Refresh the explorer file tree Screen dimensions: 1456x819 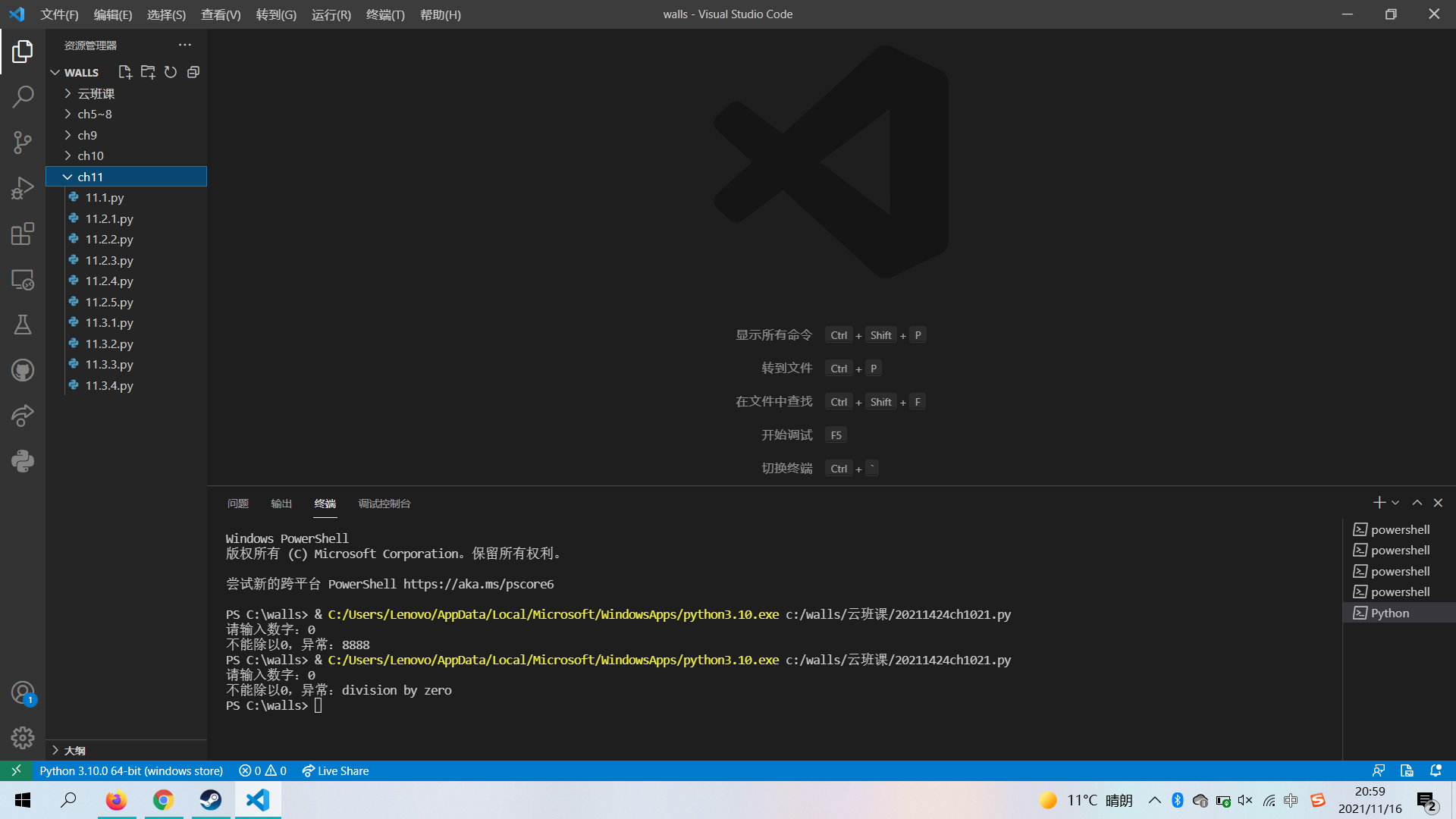pos(171,72)
